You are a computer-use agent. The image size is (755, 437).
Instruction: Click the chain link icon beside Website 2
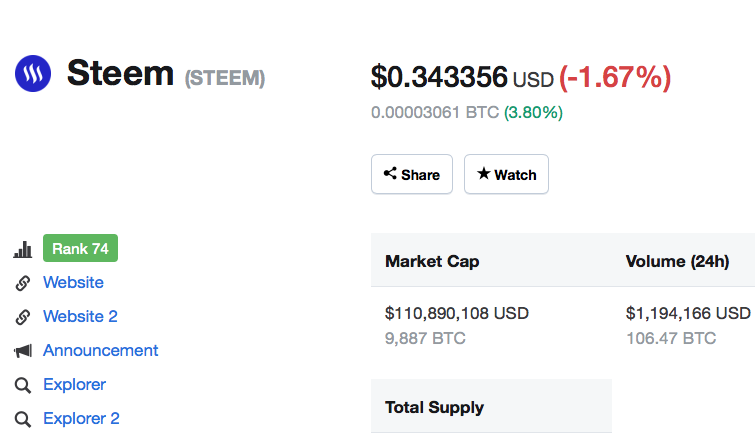point(23,317)
